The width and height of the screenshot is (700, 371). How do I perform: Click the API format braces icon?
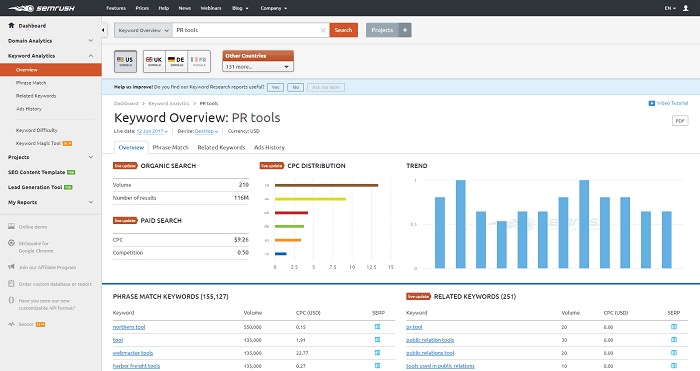point(12,300)
